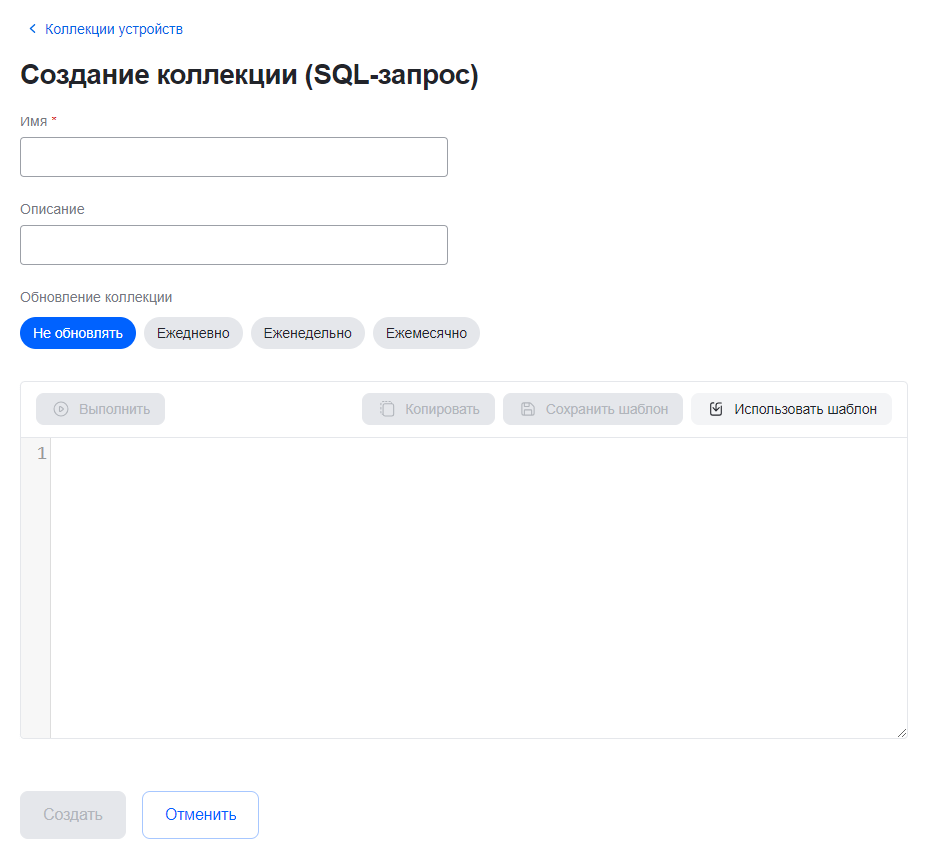This screenshot has width=940, height=848.
Task: Set collection update to Ежемесячно
Action: (x=426, y=333)
